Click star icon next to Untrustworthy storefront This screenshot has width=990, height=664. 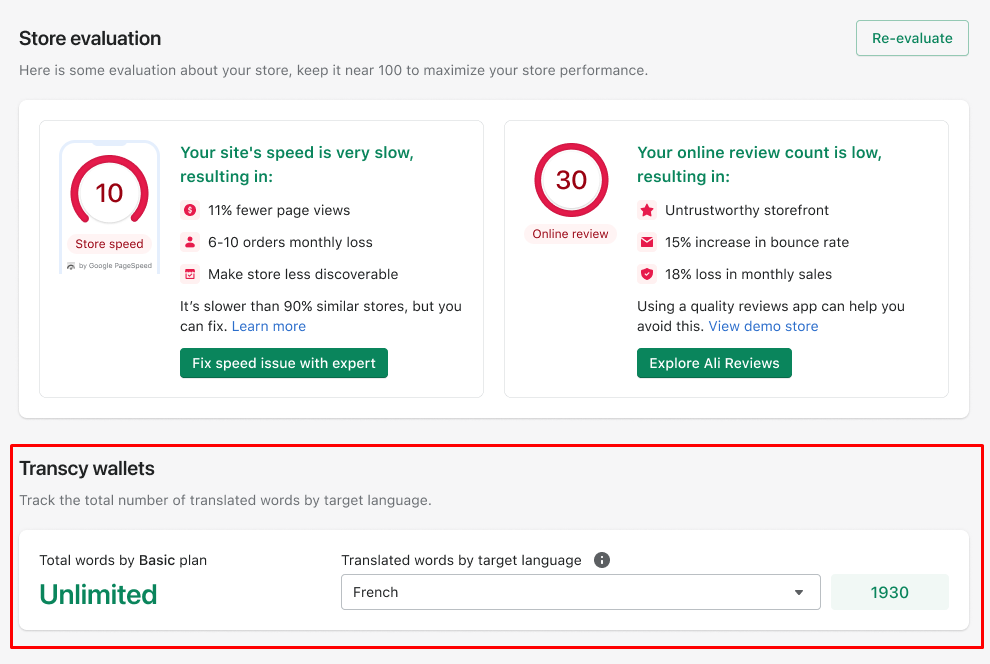click(647, 210)
